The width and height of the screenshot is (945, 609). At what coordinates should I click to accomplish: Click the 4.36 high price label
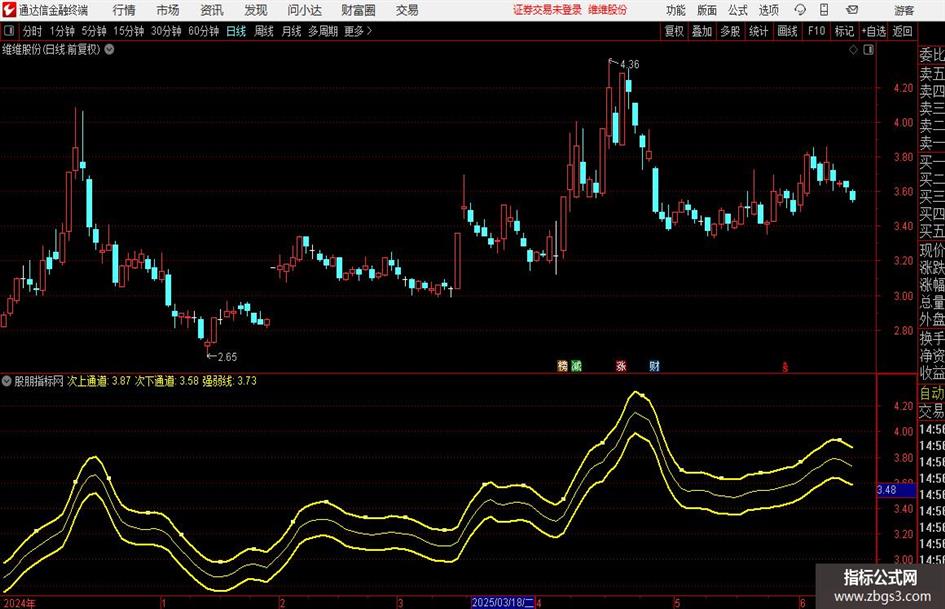tap(629, 64)
